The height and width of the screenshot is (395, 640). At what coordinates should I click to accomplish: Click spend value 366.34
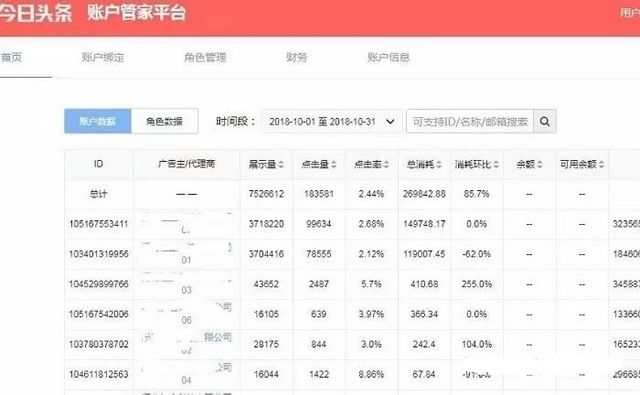424,314
